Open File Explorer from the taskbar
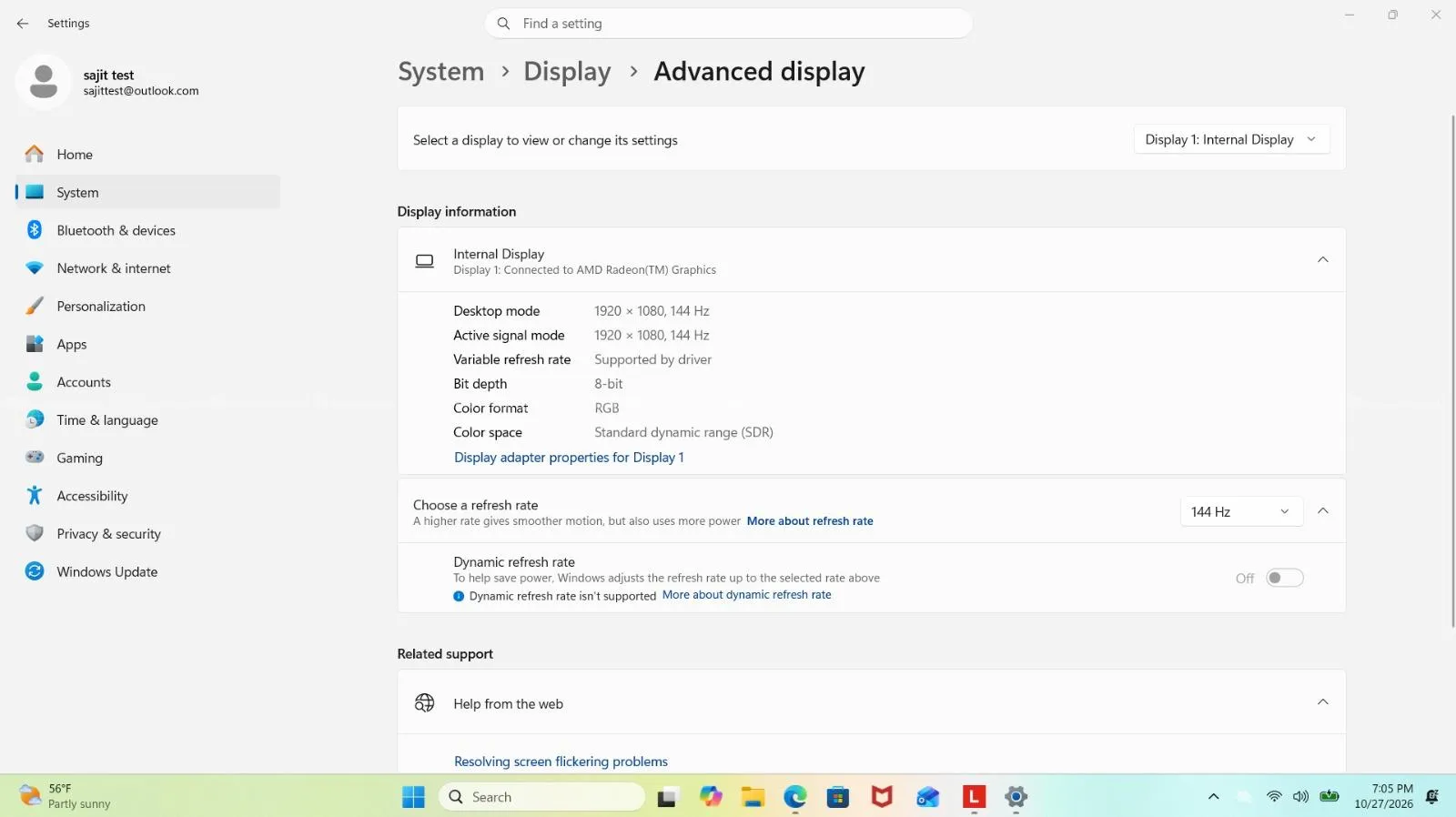1456x817 pixels. coord(753,797)
